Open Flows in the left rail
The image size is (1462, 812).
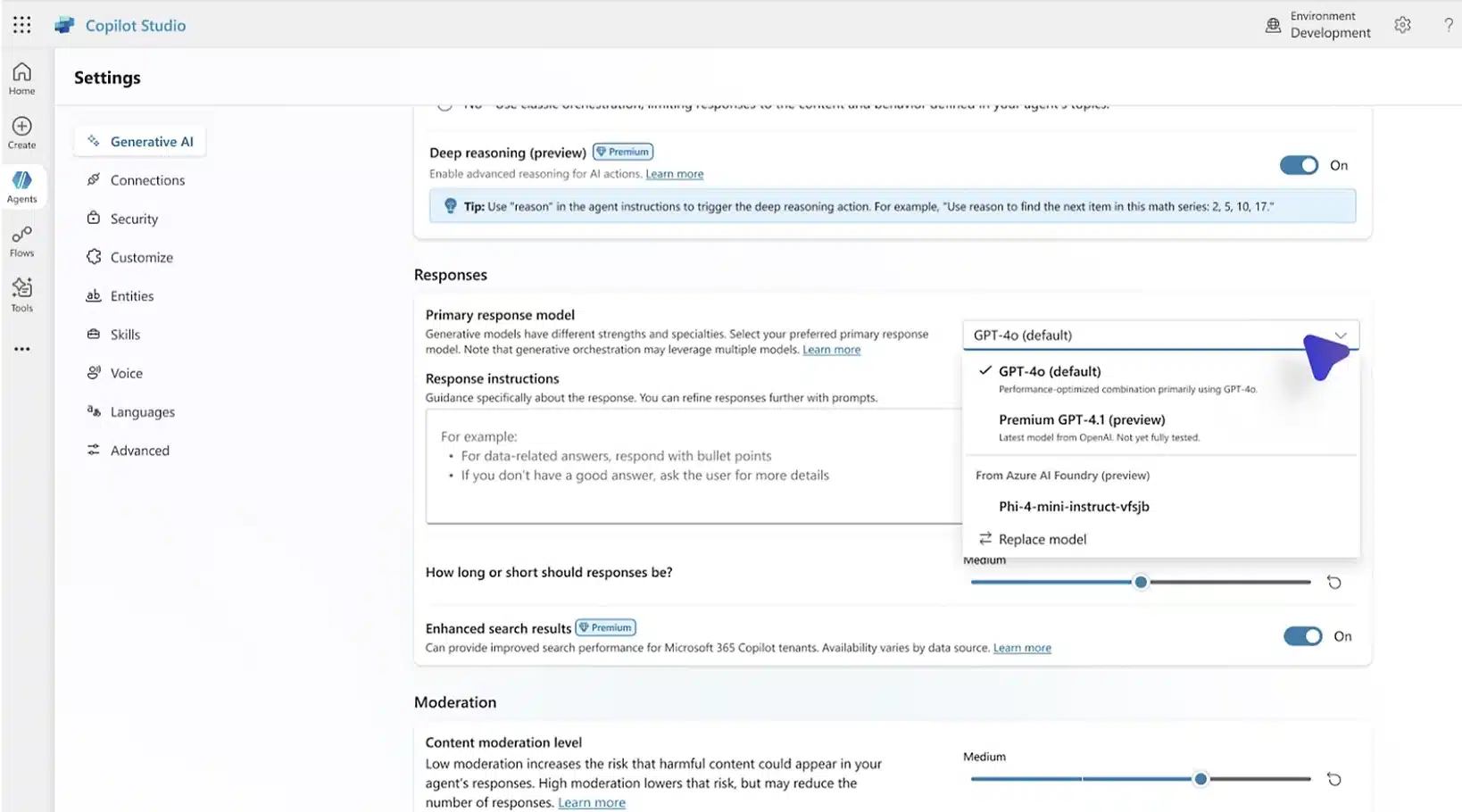click(22, 241)
